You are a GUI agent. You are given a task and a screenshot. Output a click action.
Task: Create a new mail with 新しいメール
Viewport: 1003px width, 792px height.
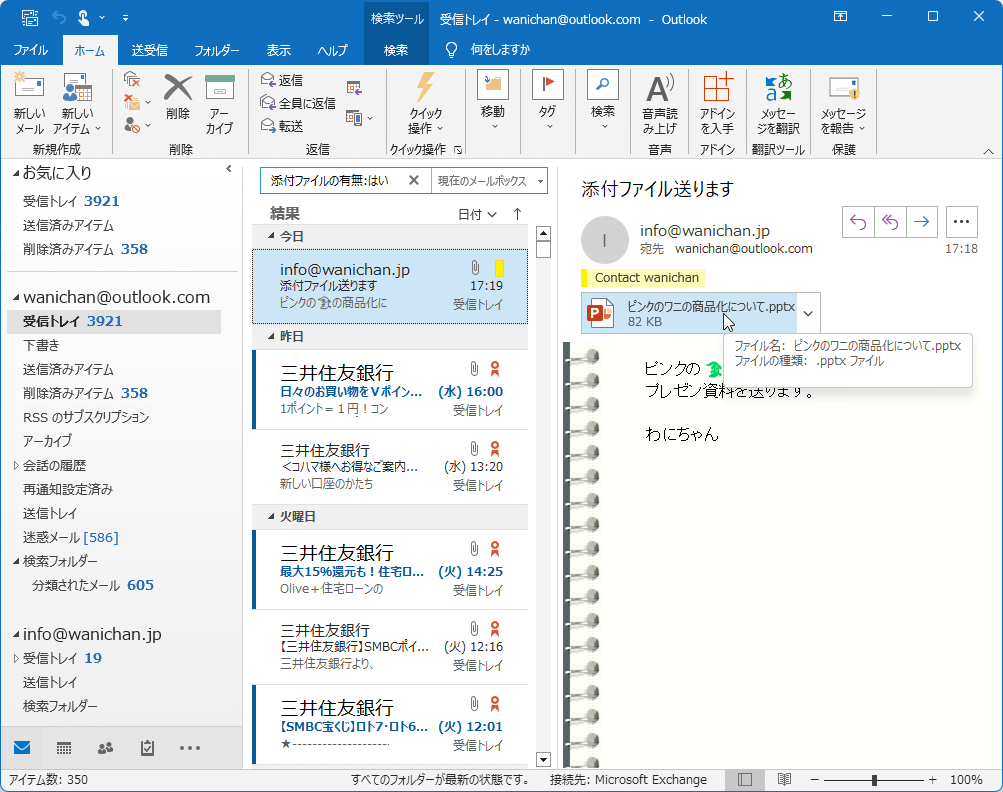pyautogui.click(x=29, y=103)
